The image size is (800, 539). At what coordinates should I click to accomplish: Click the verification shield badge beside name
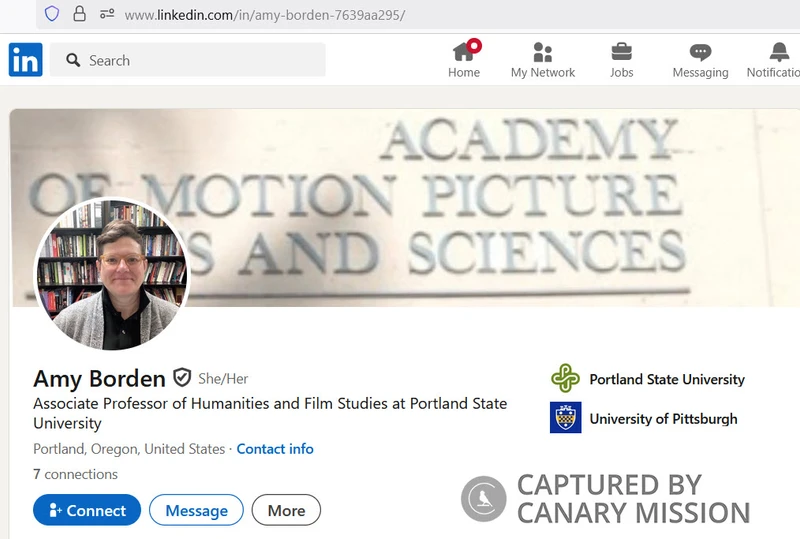pyautogui.click(x=182, y=378)
